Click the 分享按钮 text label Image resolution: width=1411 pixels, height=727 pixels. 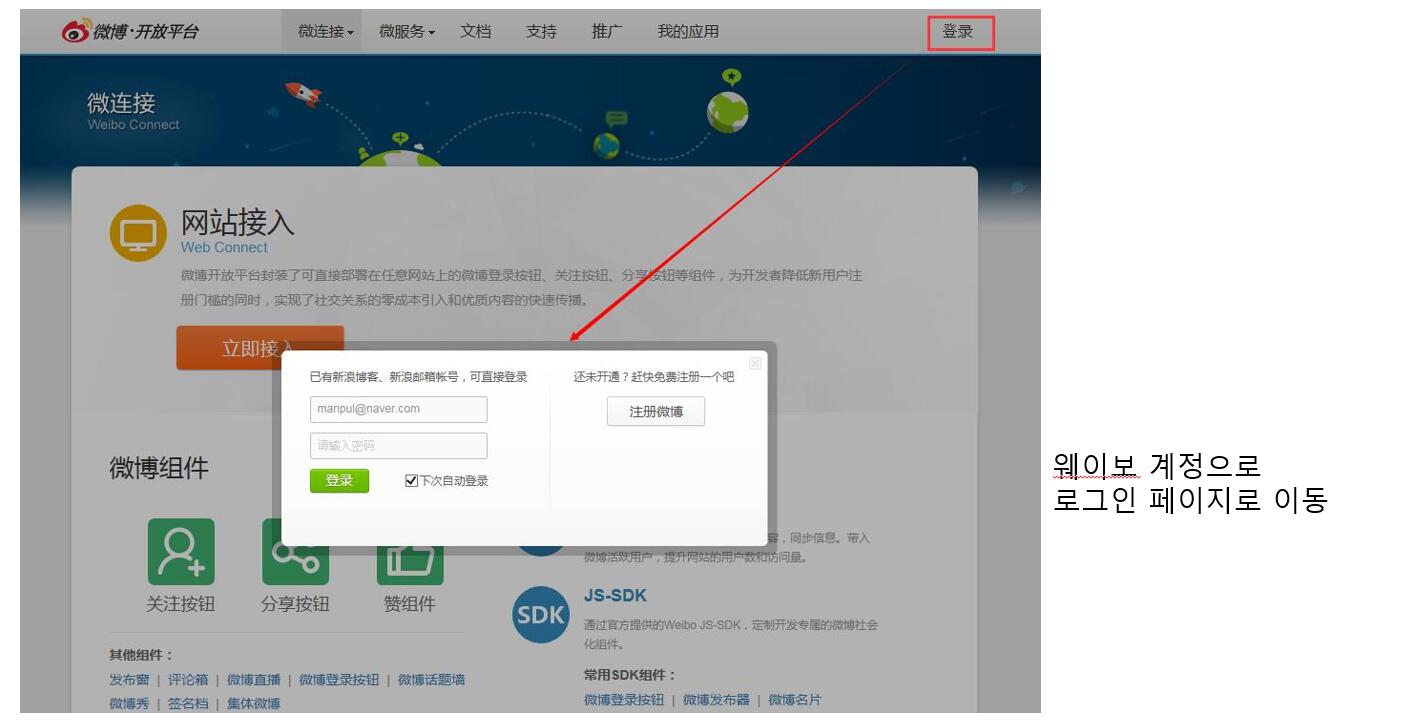click(x=295, y=605)
